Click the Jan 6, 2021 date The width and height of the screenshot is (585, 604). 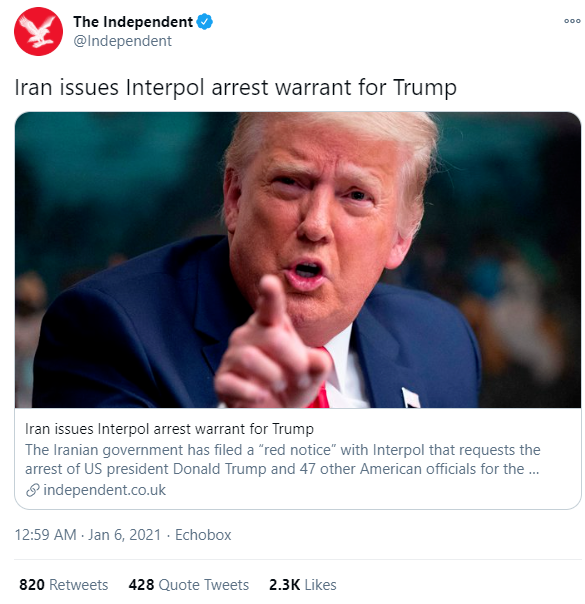(124, 535)
